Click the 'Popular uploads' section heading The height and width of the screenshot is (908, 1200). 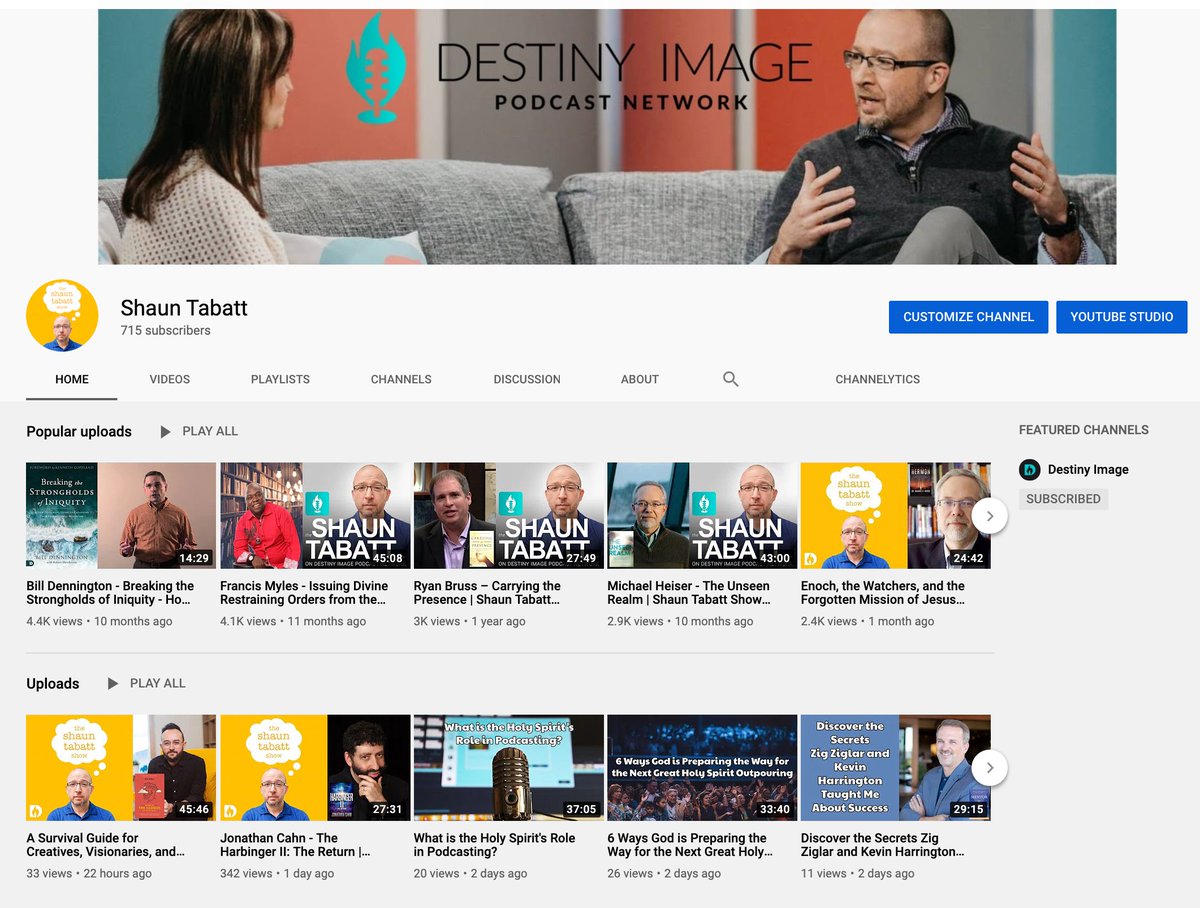pos(79,432)
